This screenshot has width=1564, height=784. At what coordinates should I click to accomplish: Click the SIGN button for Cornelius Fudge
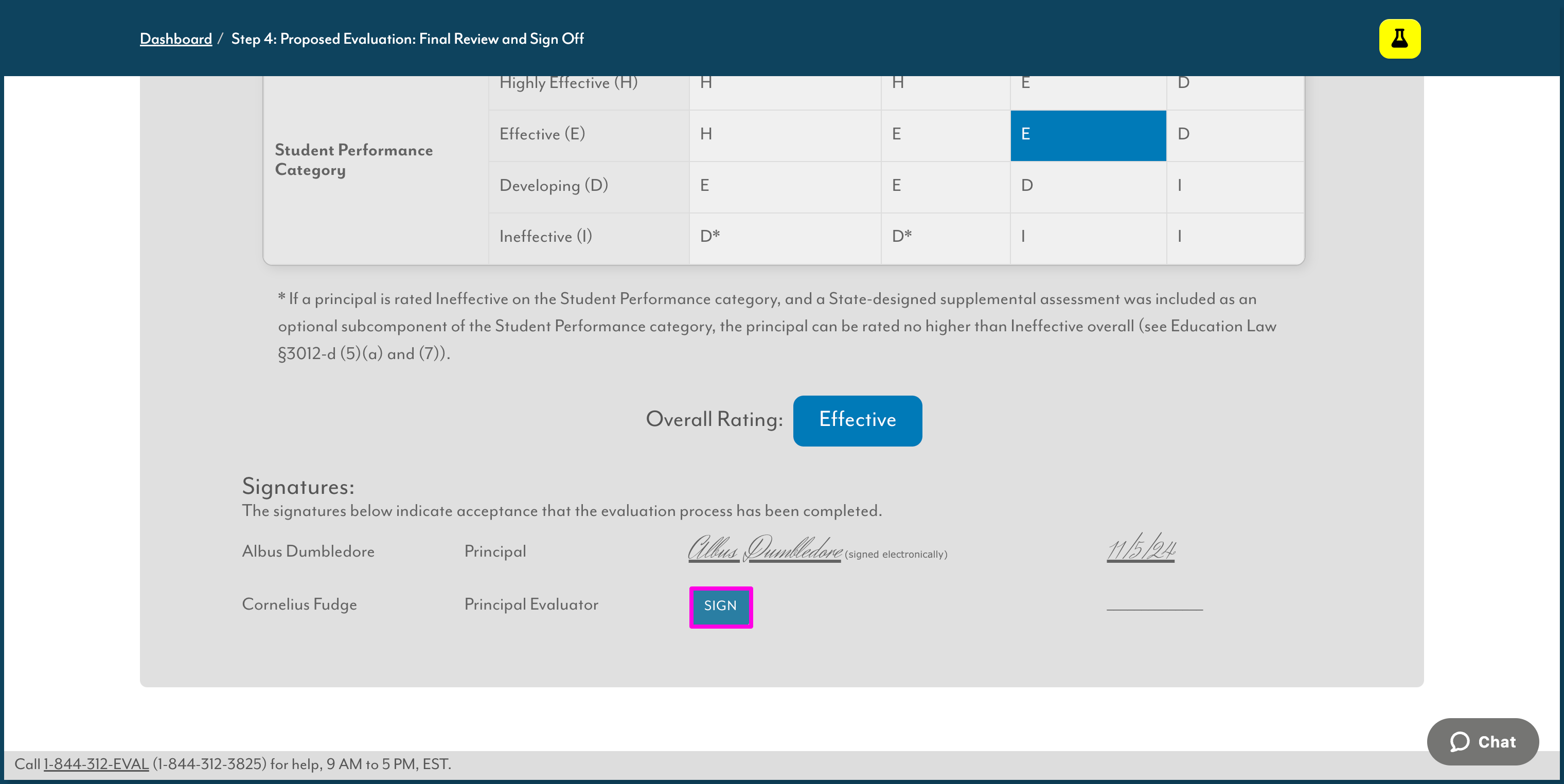[721, 607]
